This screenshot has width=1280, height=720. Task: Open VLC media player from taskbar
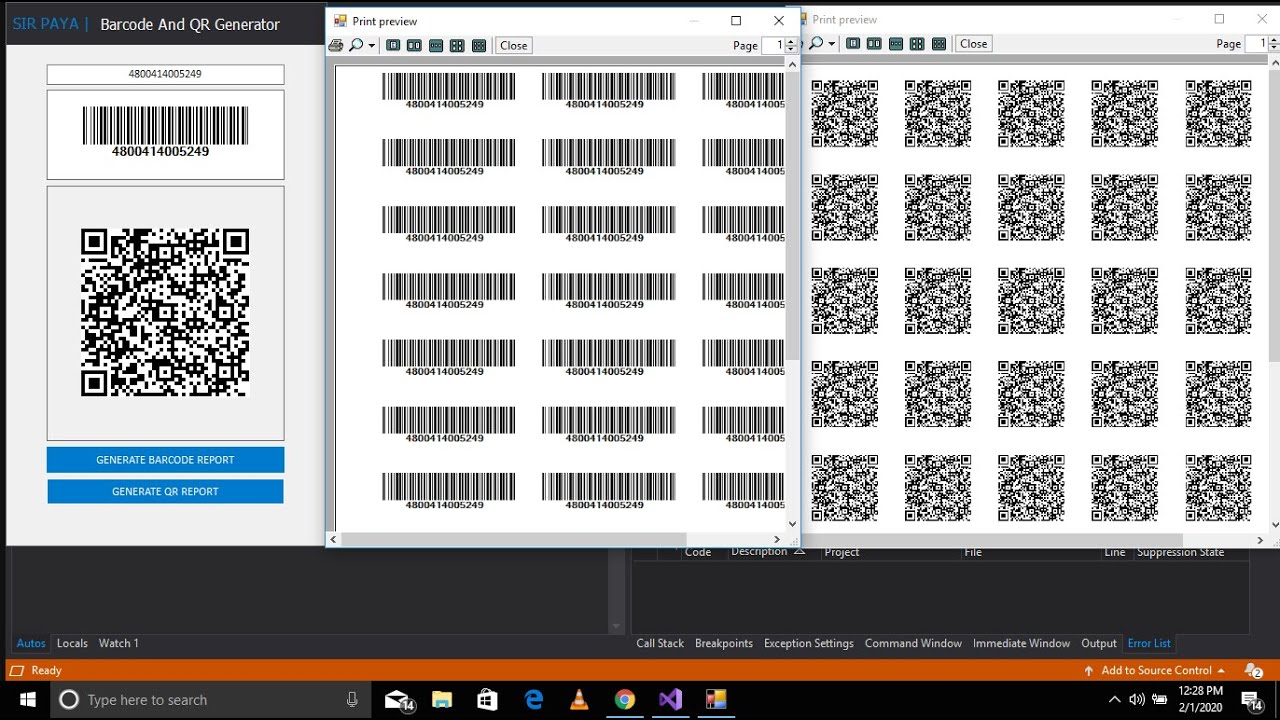point(579,700)
